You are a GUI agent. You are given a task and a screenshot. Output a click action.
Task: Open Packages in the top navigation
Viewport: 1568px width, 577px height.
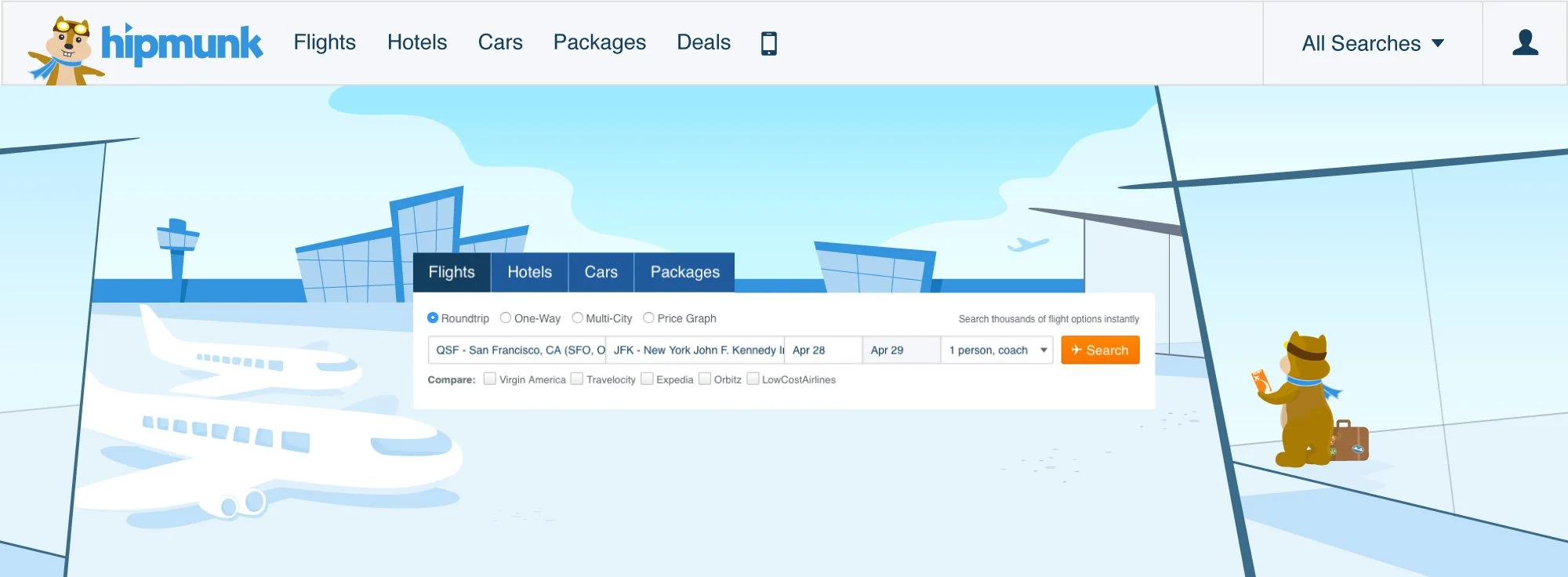click(600, 42)
